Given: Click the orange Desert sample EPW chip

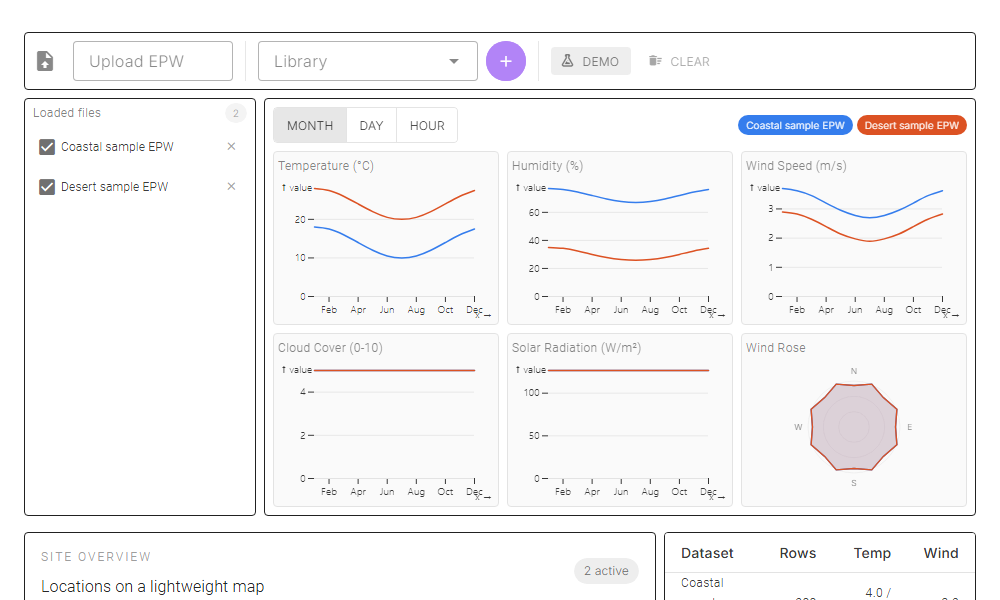Looking at the screenshot, I should point(912,126).
